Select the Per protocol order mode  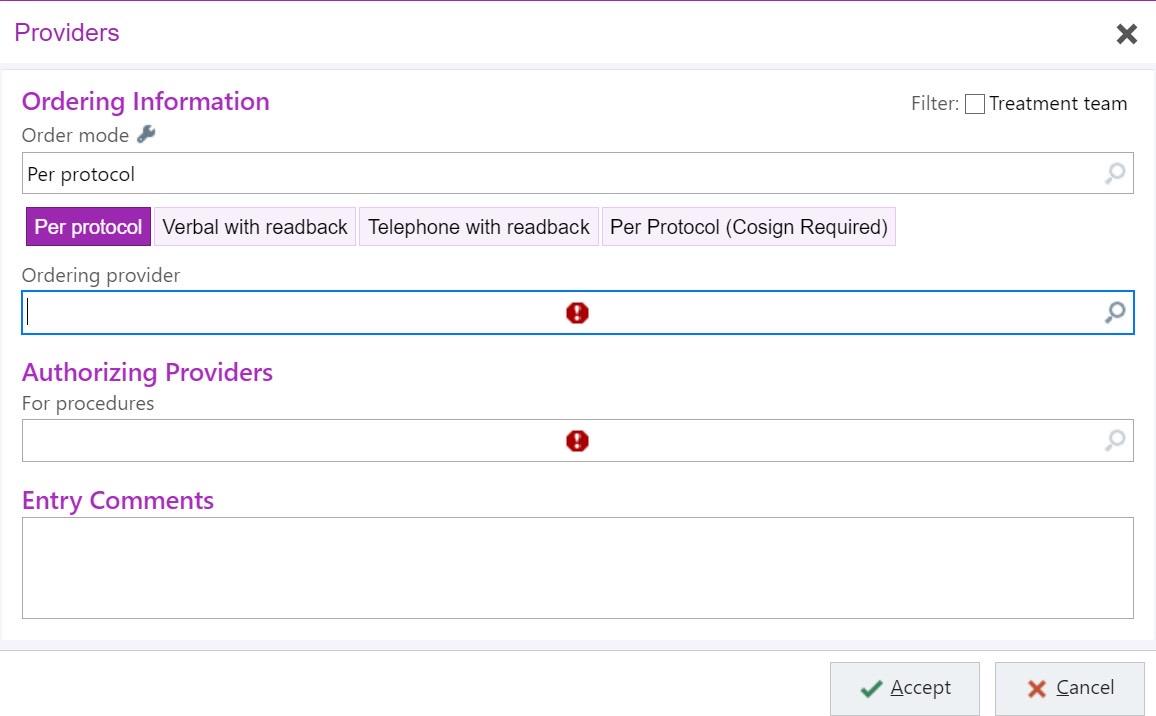(88, 227)
